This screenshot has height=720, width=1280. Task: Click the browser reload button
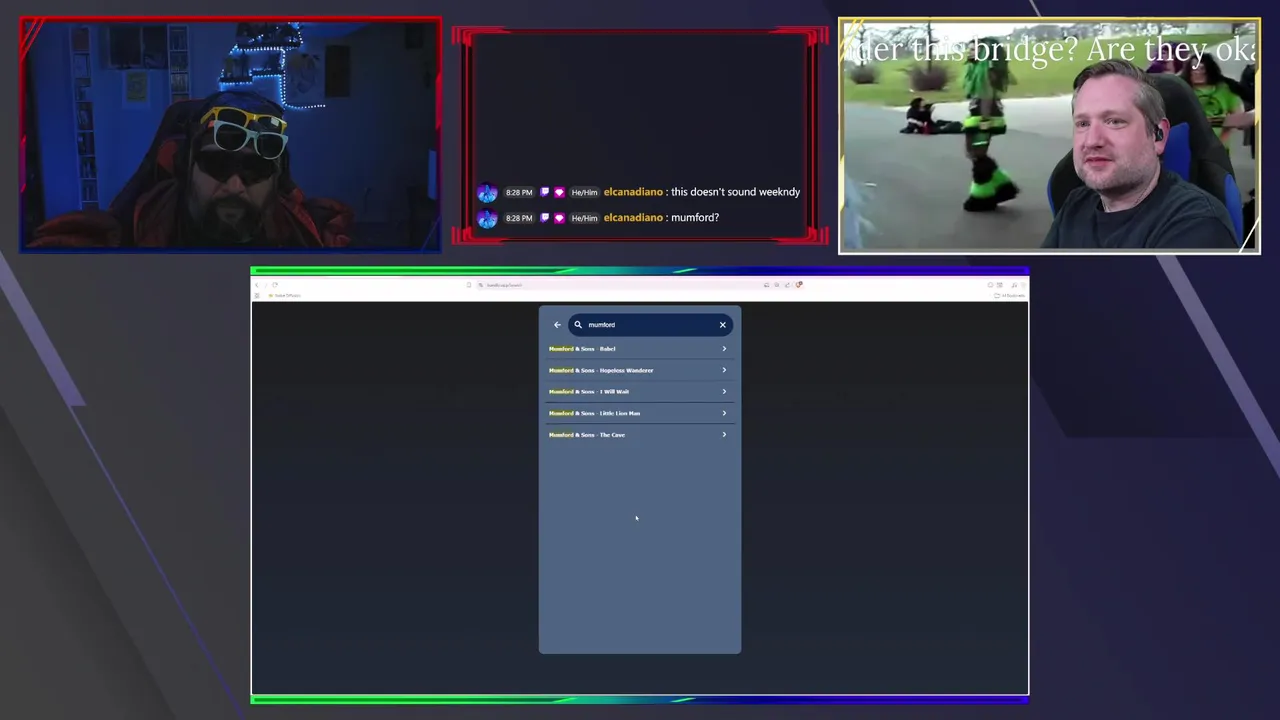coord(275,285)
